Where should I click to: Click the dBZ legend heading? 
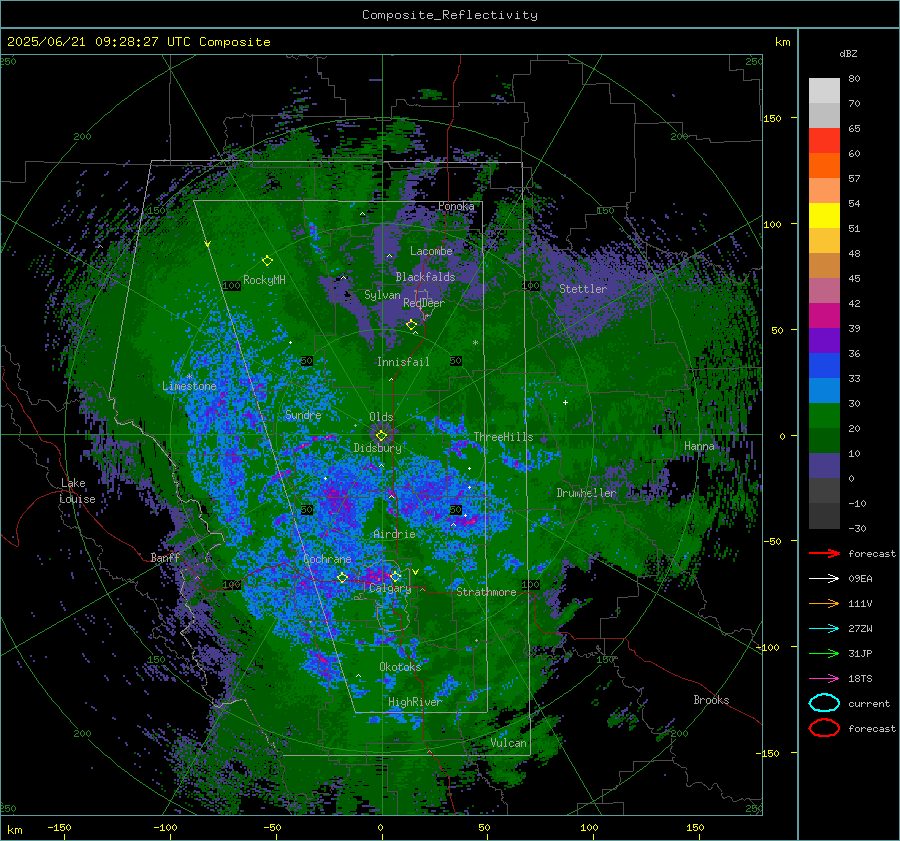coord(848,53)
